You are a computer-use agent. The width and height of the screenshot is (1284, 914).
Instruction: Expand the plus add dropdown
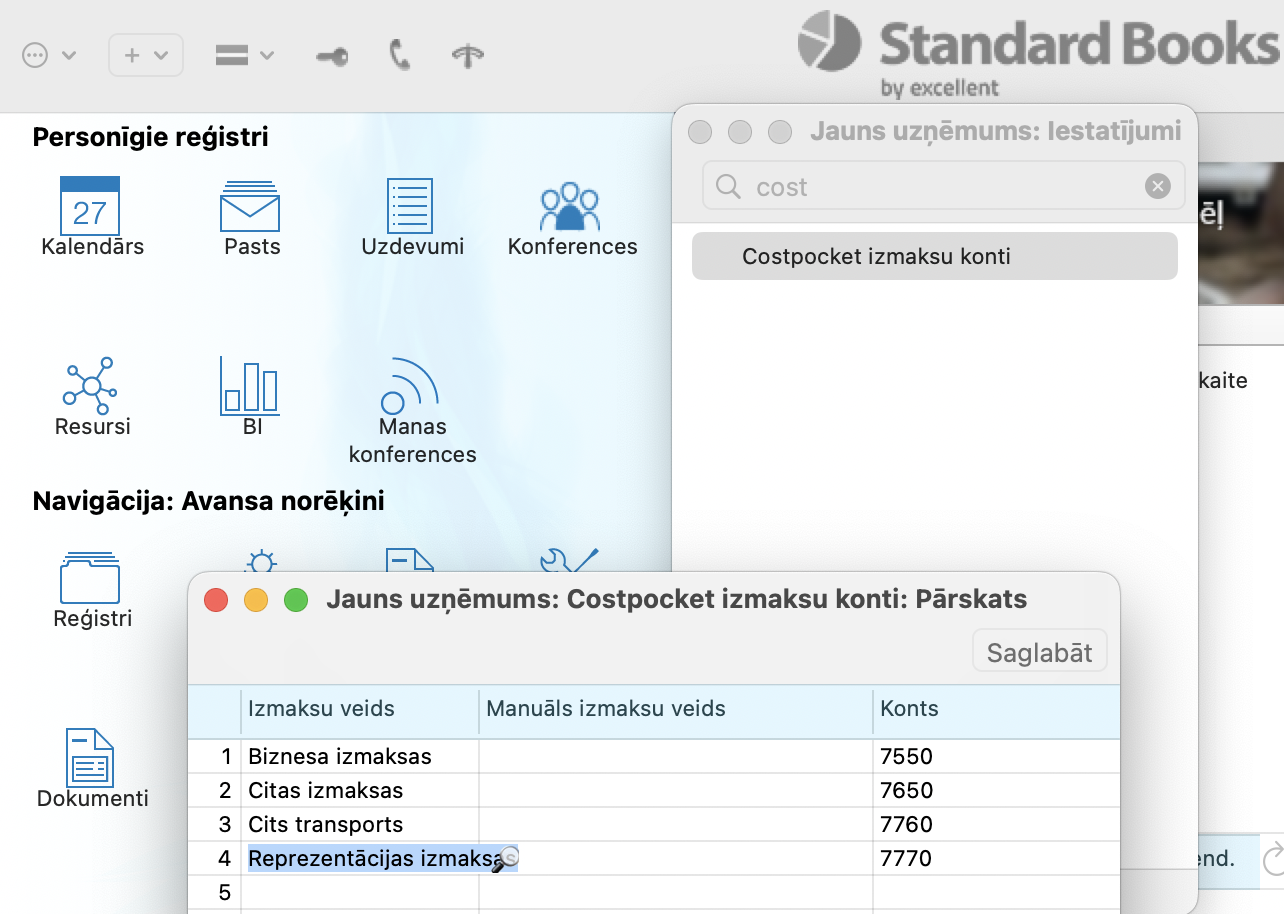click(146, 56)
